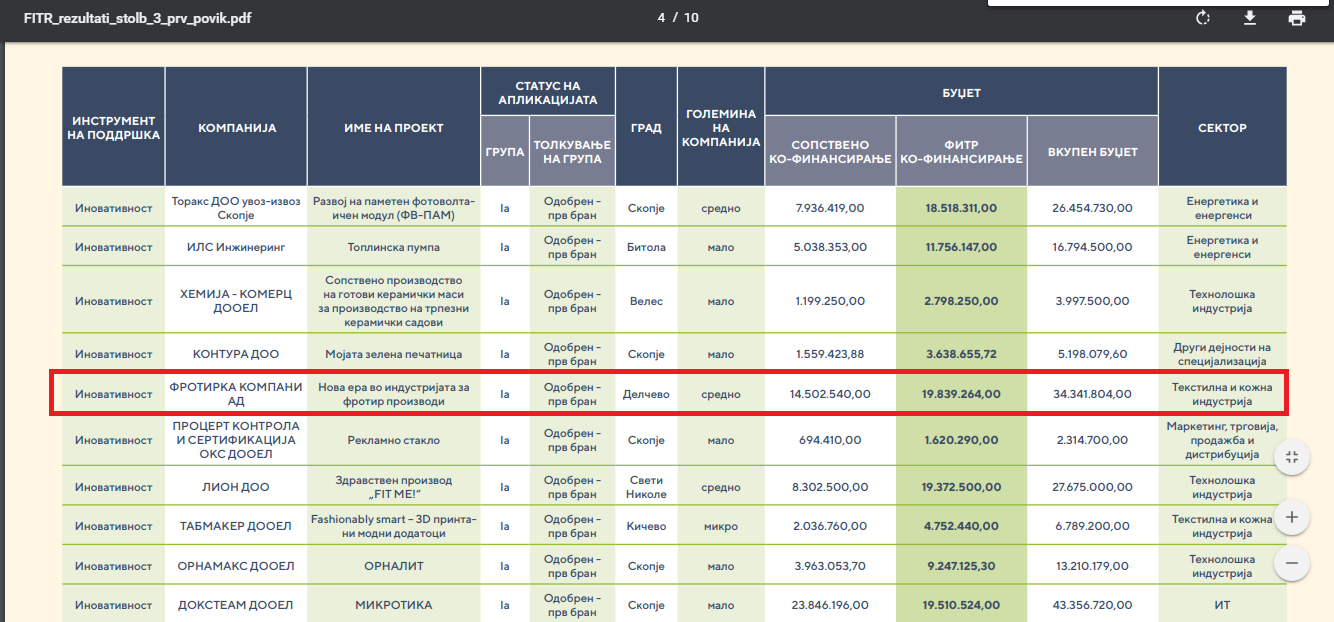Click sector Маркетинг, трговија, продажба и дистрибуција
The width and height of the screenshot is (1334, 622).
click(x=1222, y=440)
